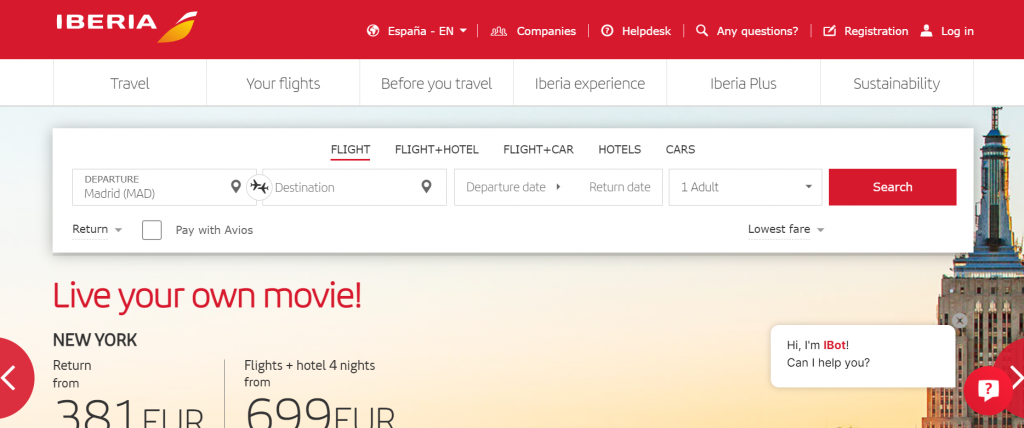This screenshot has height=428, width=1024.
Task: Open the Travel menu
Action: 130,84
